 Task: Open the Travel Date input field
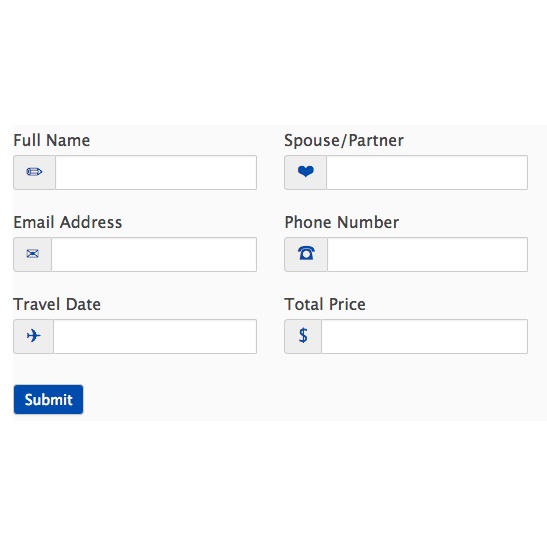155,336
